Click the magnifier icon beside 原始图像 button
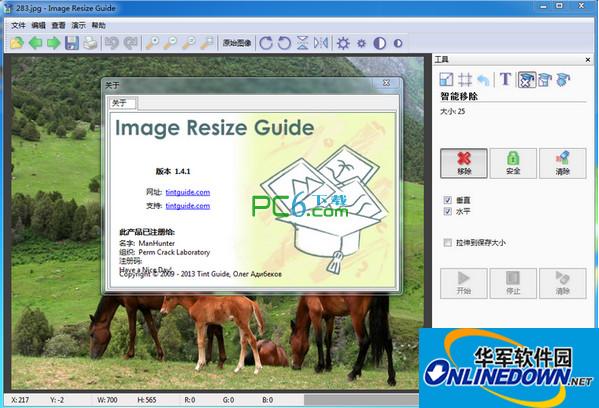 (207, 43)
